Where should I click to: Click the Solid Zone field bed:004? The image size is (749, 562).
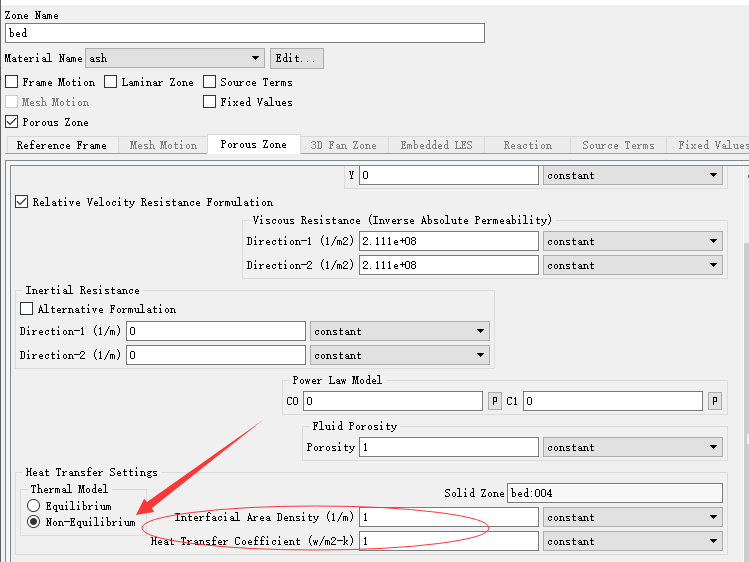coord(615,493)
